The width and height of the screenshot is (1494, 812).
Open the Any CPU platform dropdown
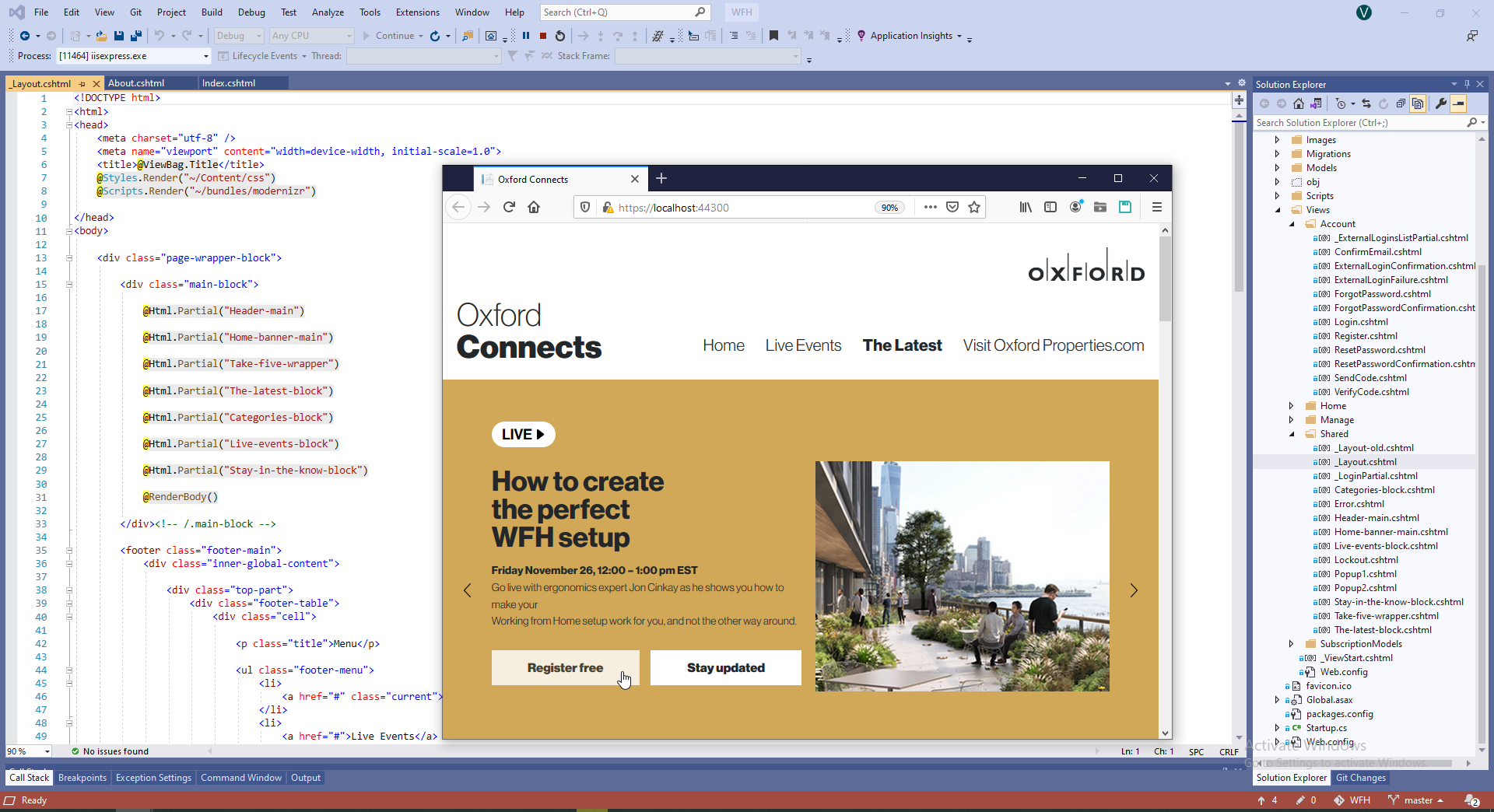coord(311,36)
